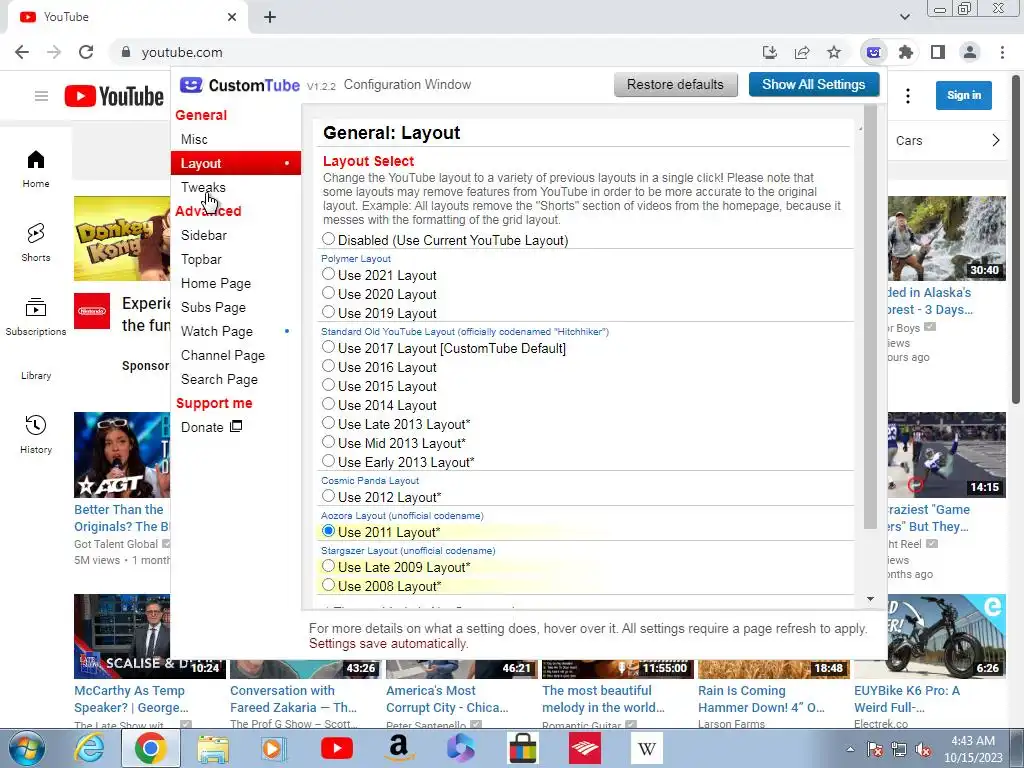Viewport: 1024px width, 768px height.
Task: Select Use 2021 Layout option
Action: pyautogui.click(x=328, y=274)
